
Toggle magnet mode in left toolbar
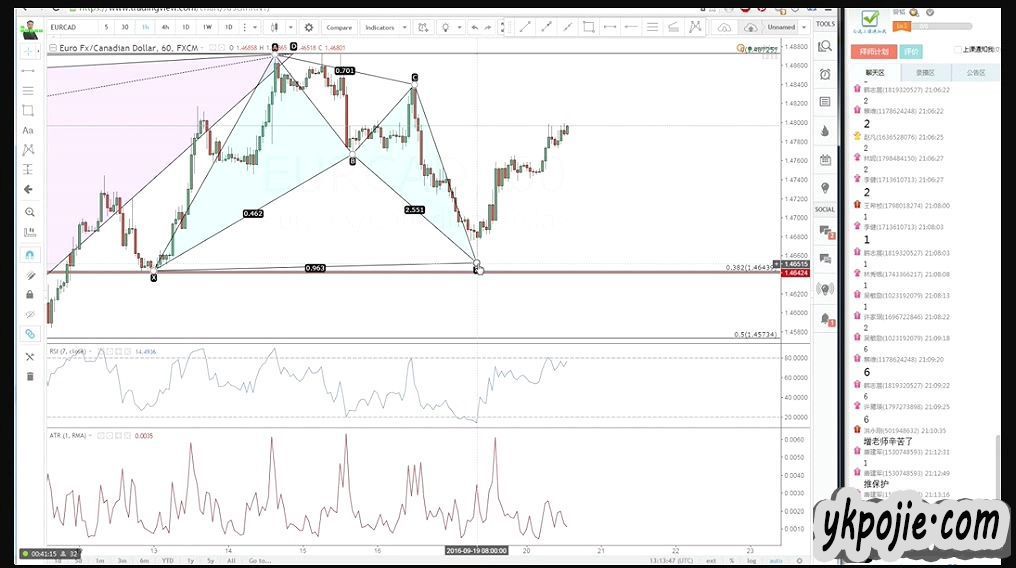[x=28, y=255]
